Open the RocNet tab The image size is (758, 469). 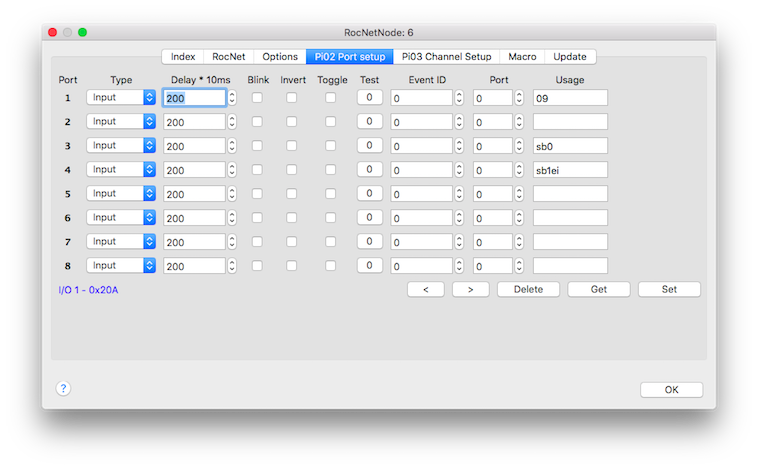coord(228,57)
